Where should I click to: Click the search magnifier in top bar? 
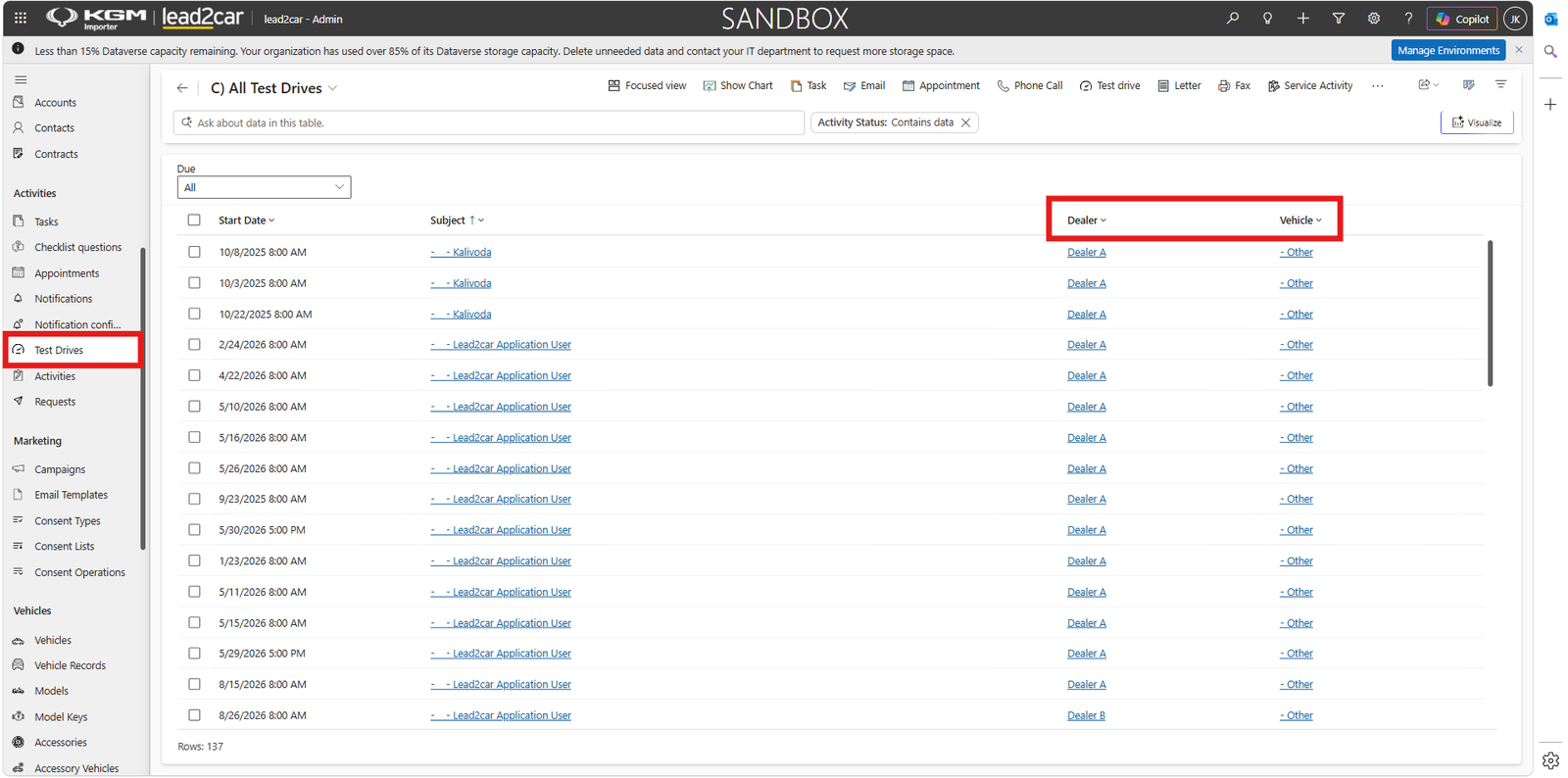(x=1233, y=19)
